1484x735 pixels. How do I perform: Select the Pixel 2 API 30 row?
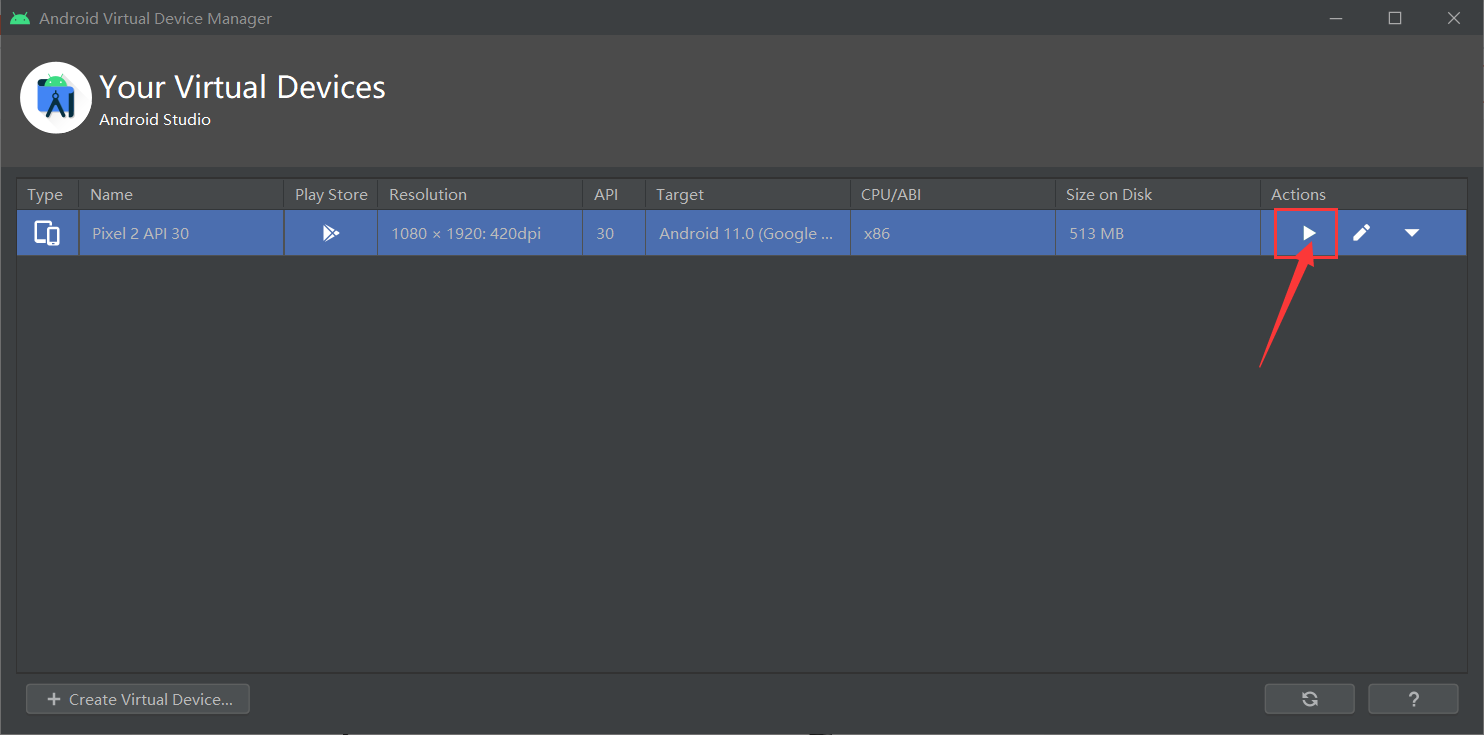click(x=180, y=232)
